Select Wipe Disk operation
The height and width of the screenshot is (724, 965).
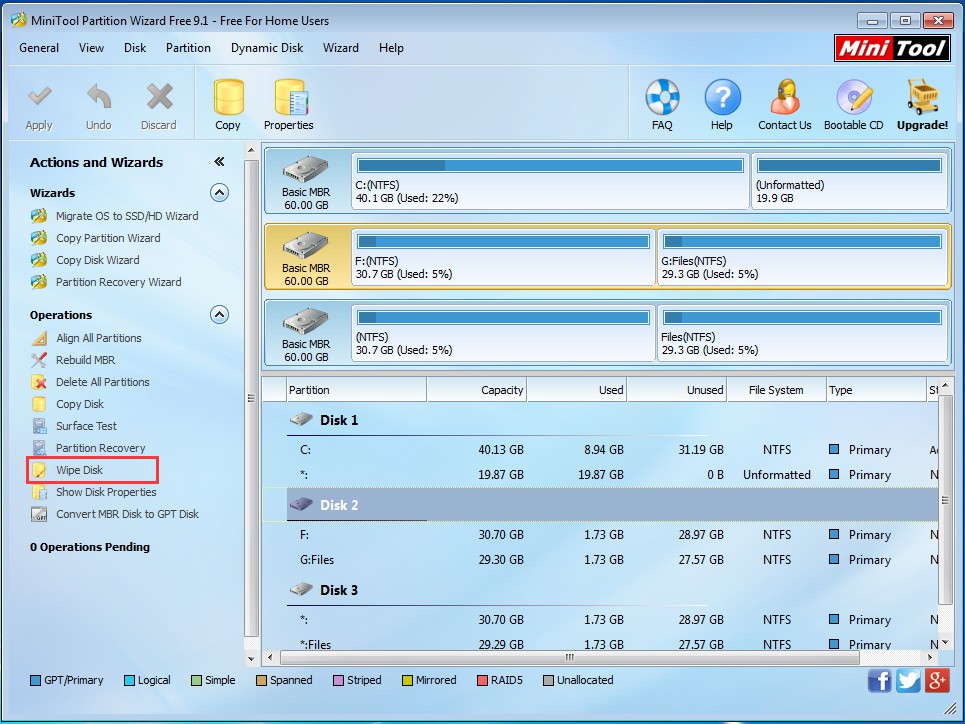[80, 470]
